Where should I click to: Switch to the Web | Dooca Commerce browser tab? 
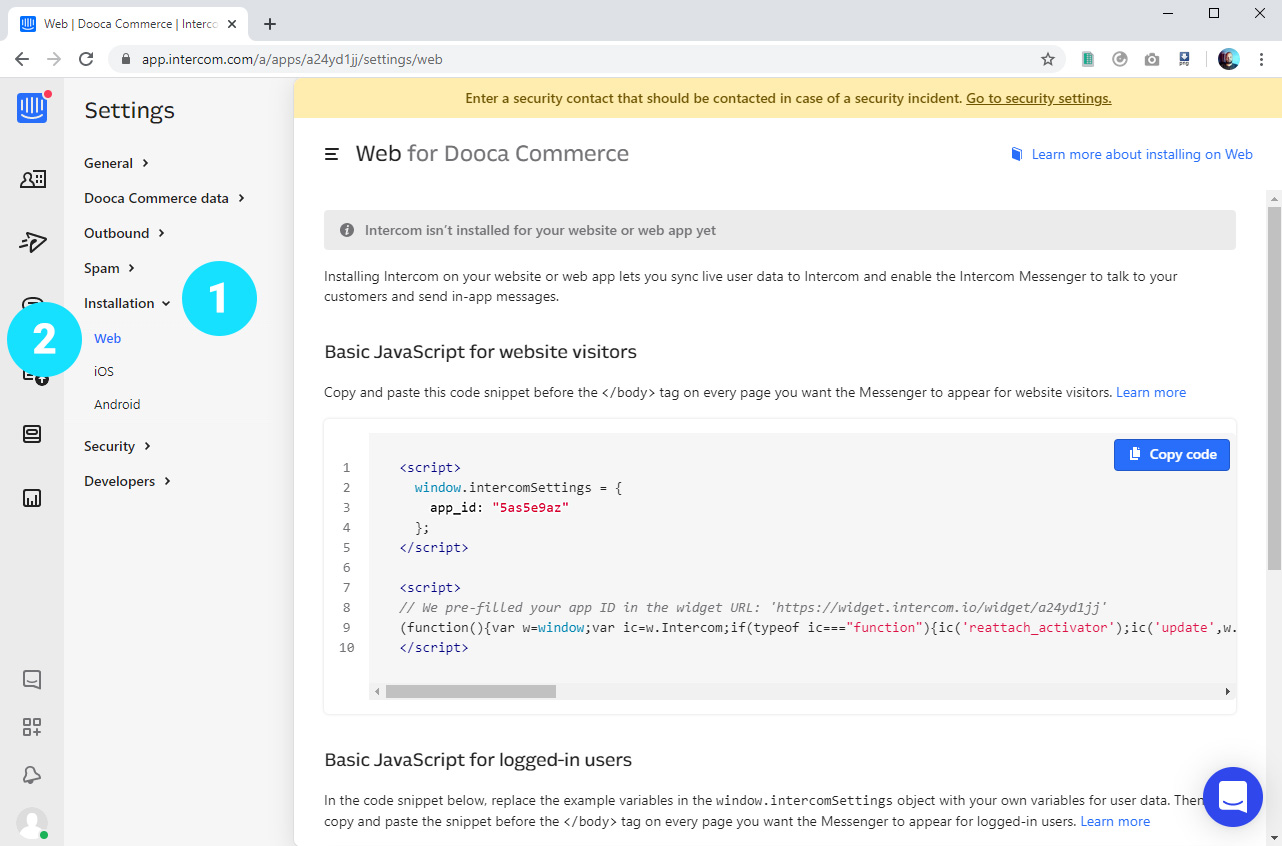130,24
